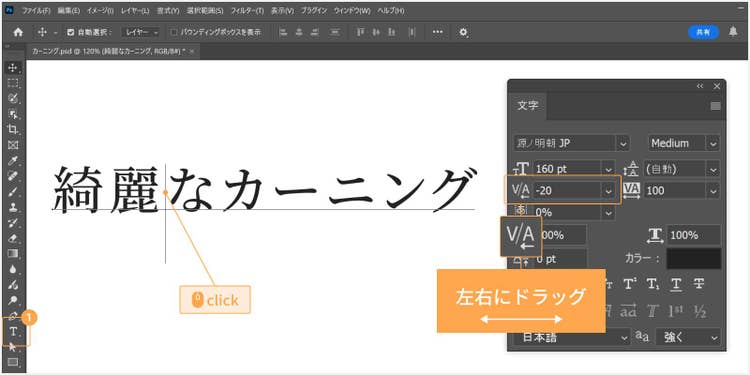
Task: Align right edges in options bar
Action: click(x=314, y=32)
